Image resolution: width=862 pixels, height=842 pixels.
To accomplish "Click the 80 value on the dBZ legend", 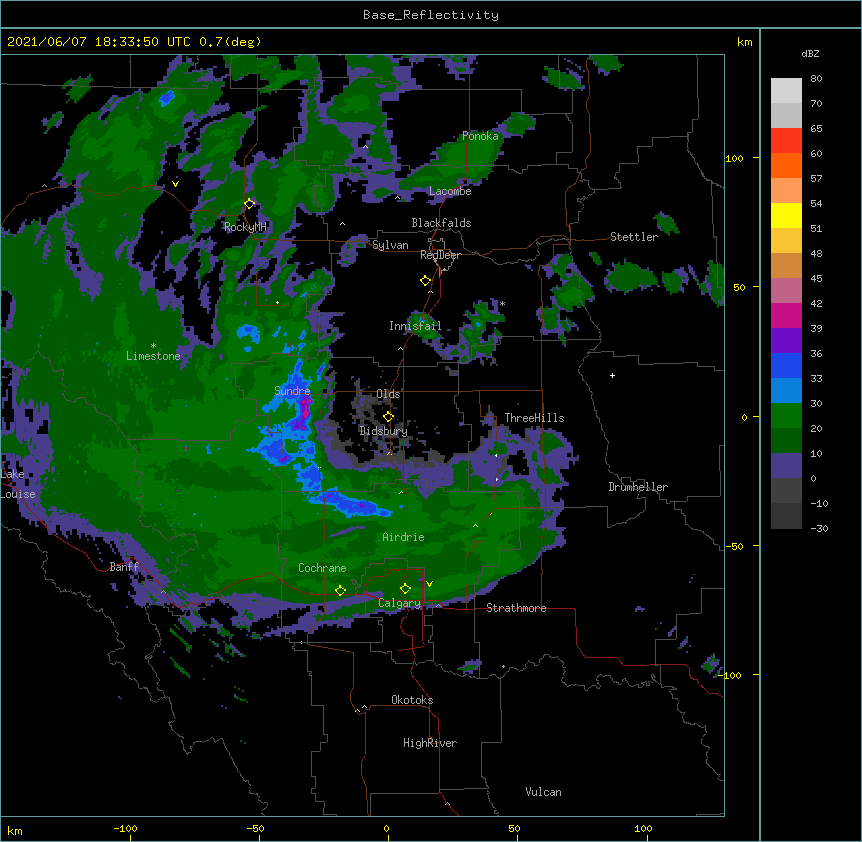I will pyautogui.click(x=816, y=79).
